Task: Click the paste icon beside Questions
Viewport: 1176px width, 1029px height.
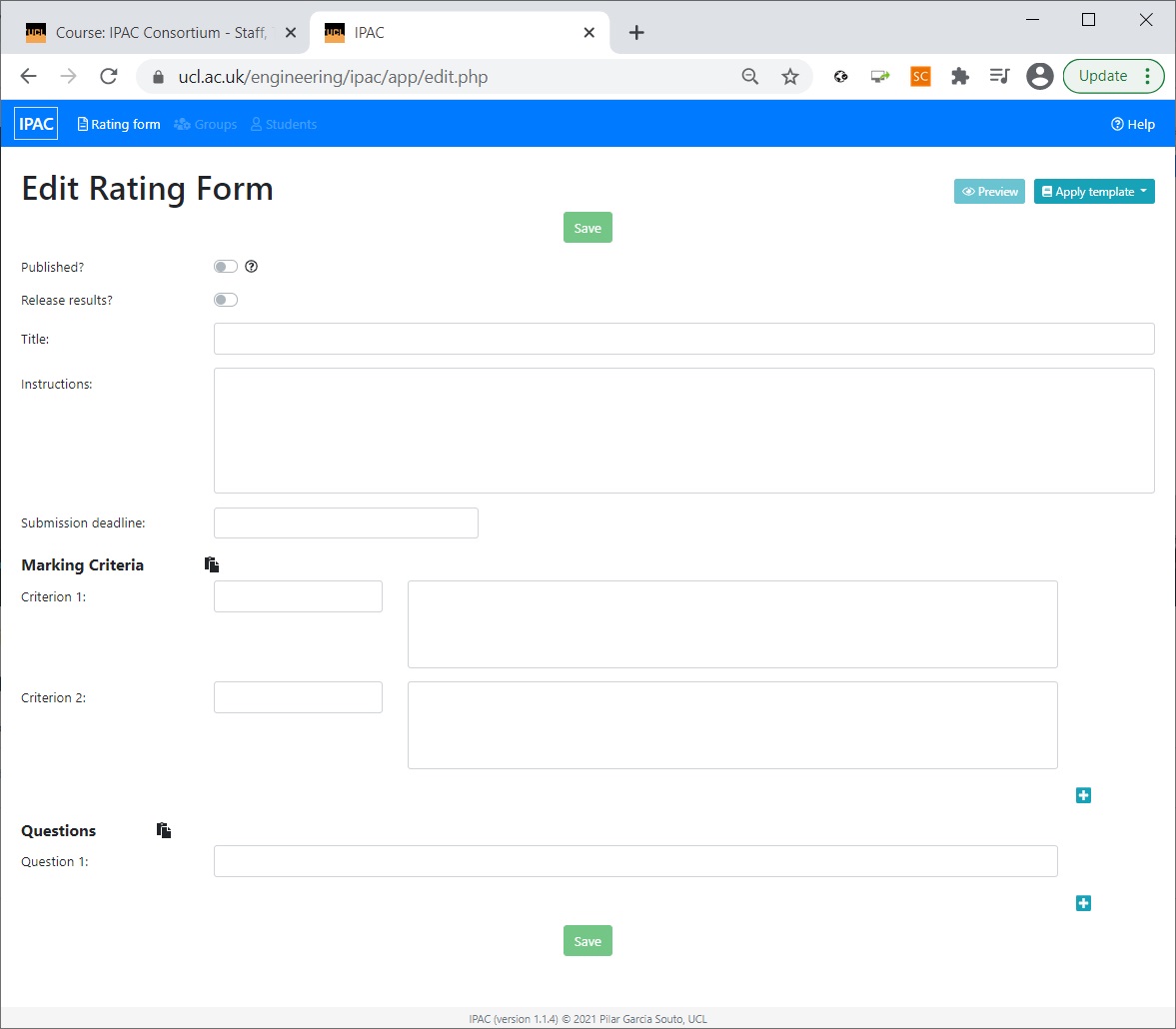Action: point(164,830)
